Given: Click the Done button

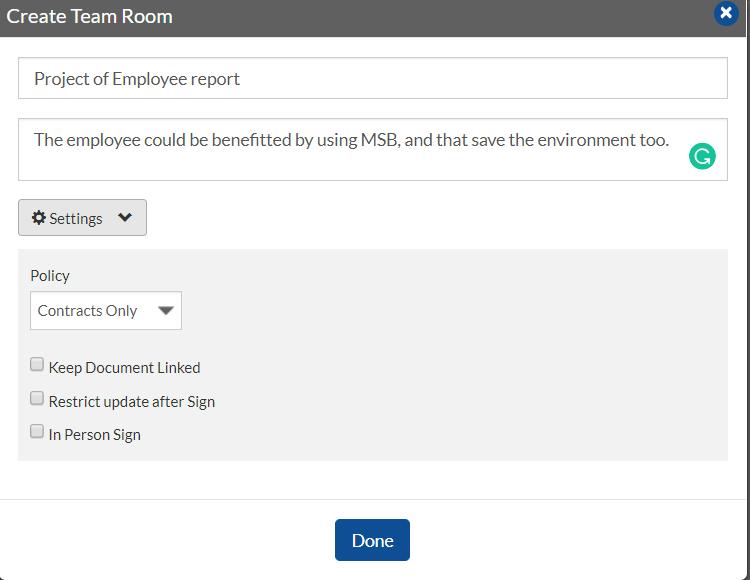Looking at the screenshot, I should tap(372, 540).
